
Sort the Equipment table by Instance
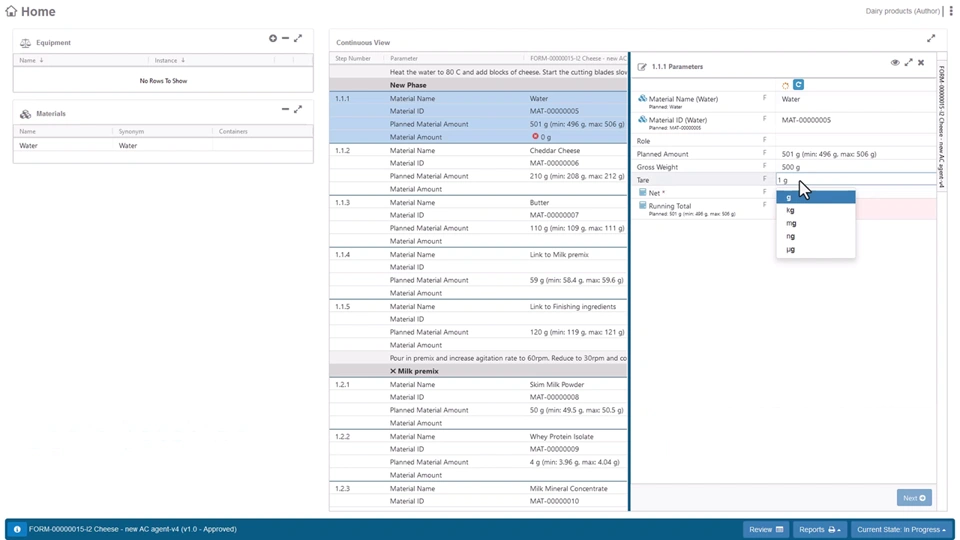pos(170,61)
